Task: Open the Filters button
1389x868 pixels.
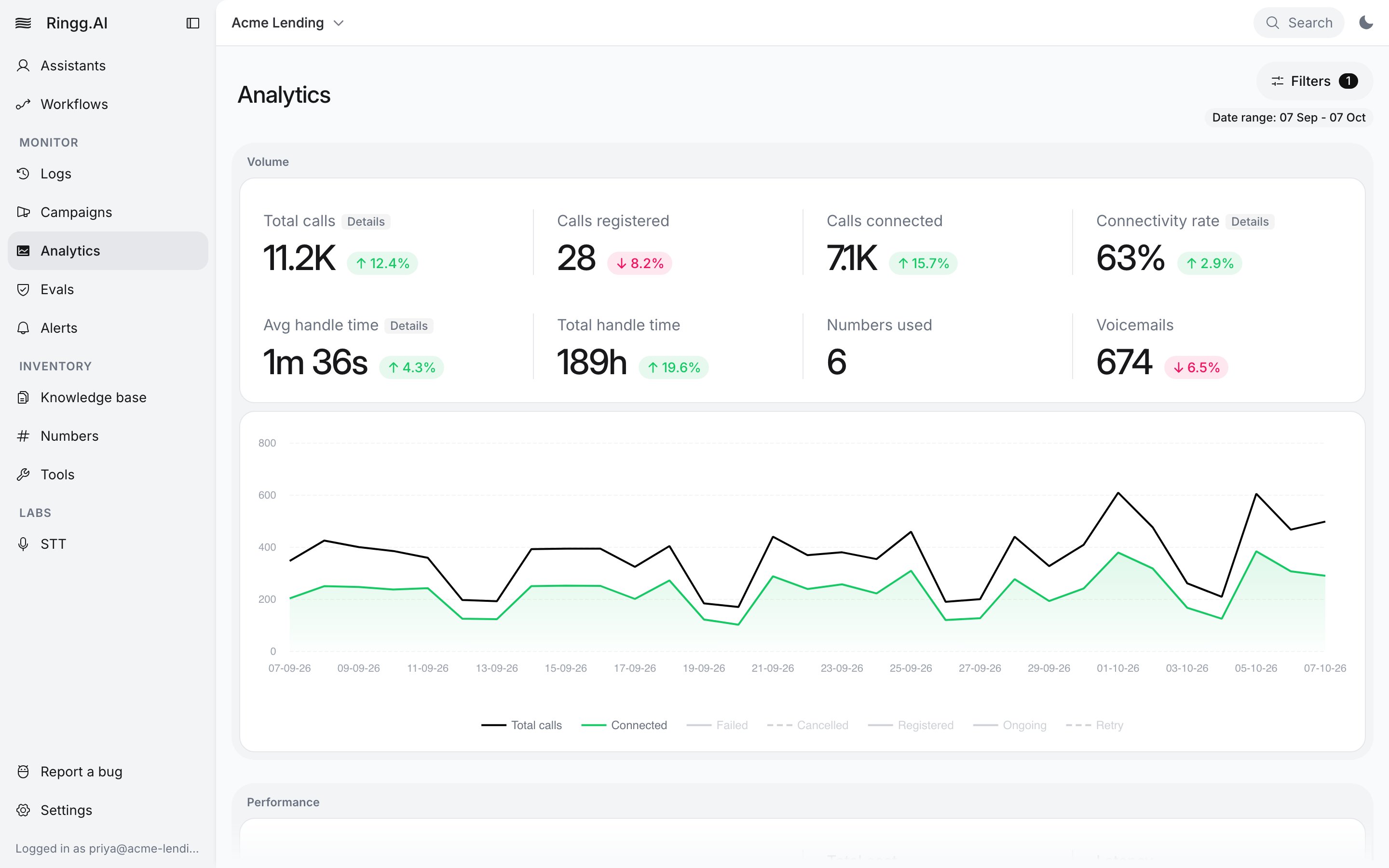Action: tap(1314, 81)
